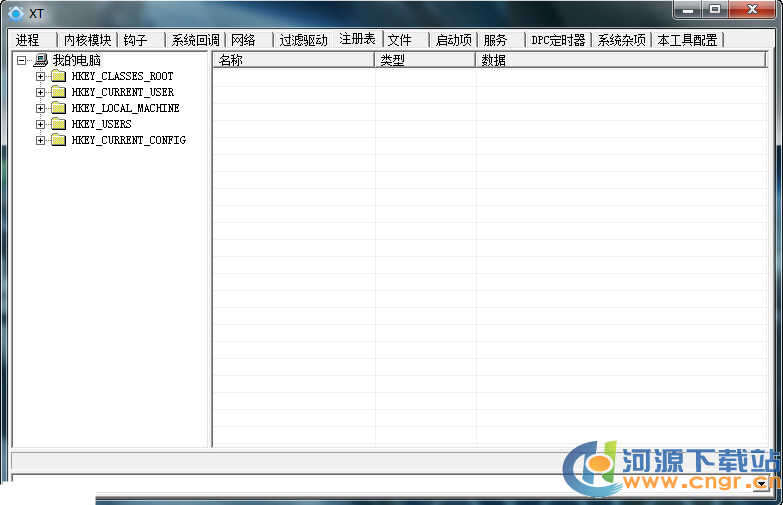Open the dropdown arrow at bottom right
Image resolution: width=783 pixels, height=505 pixels.
click(762, 484)
